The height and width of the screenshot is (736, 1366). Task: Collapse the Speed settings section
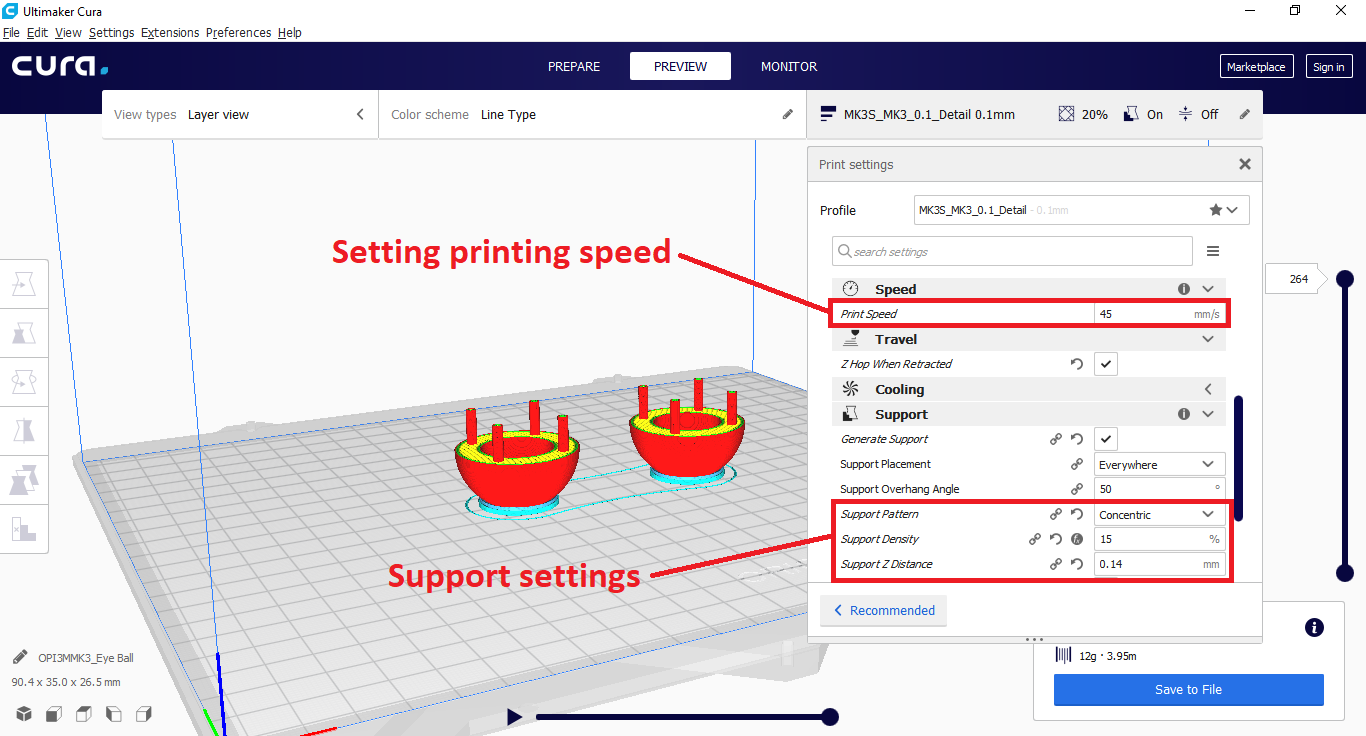pyautogui.click(x=1208, y=289)
